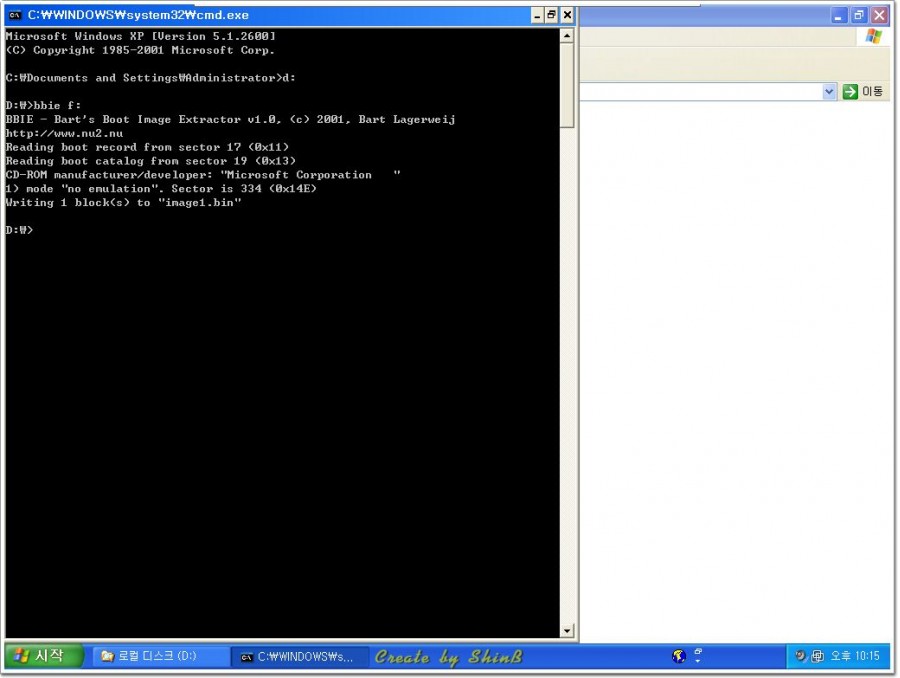Maximize the cmd.exe window
This screenshot has height=678, width=900.
[552, 15]
